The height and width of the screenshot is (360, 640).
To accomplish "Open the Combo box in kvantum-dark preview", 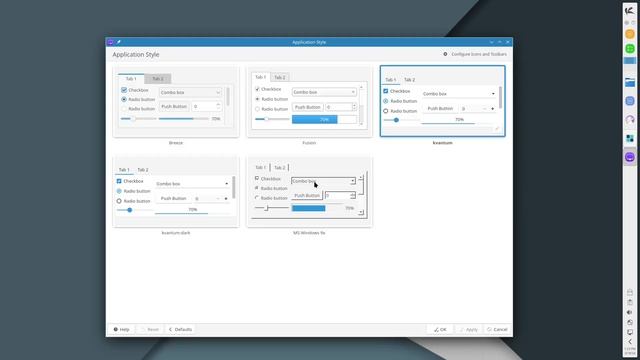I will coord(192,184).
